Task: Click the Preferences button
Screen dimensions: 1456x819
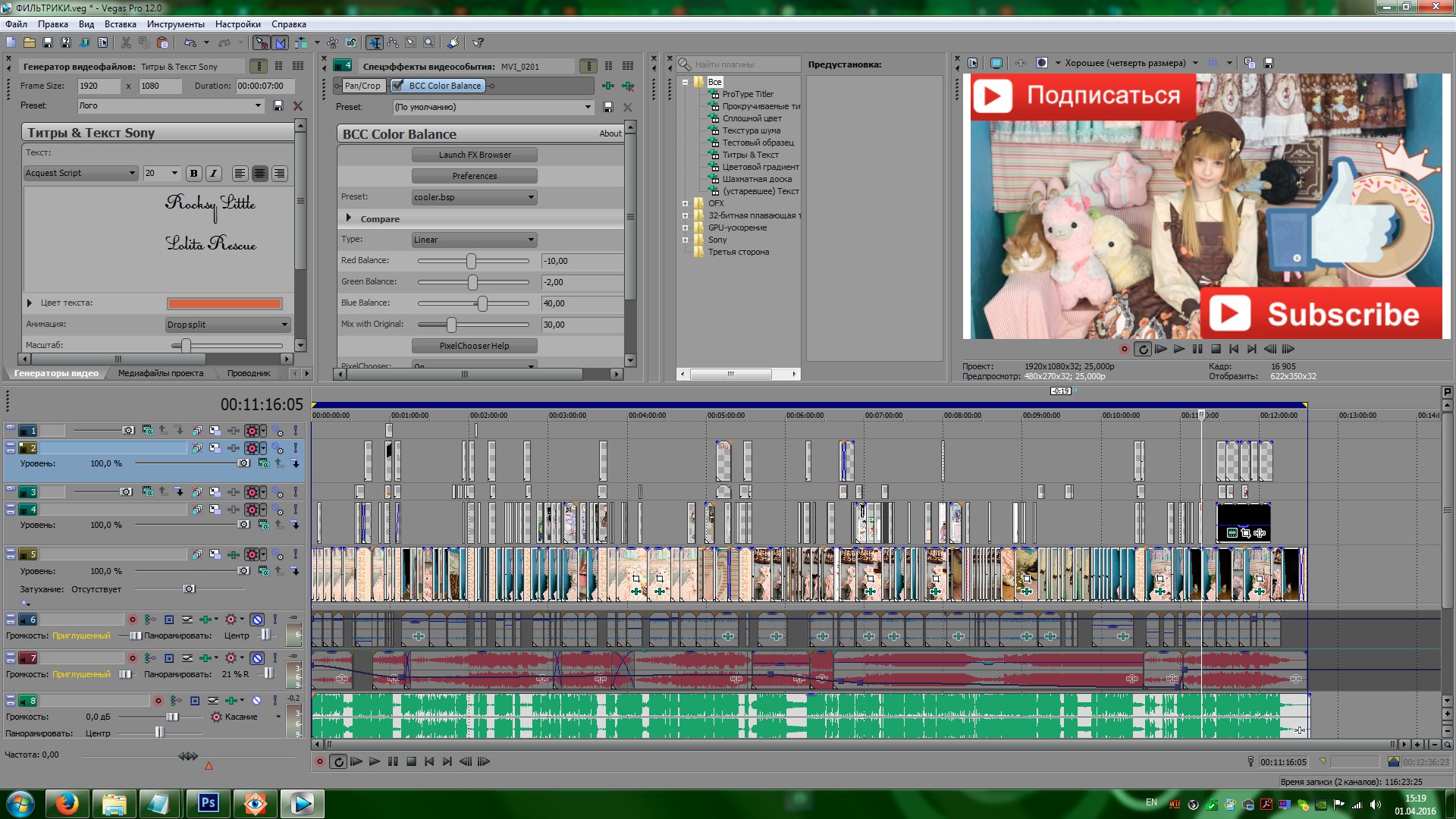Action: tap(474, 176)
